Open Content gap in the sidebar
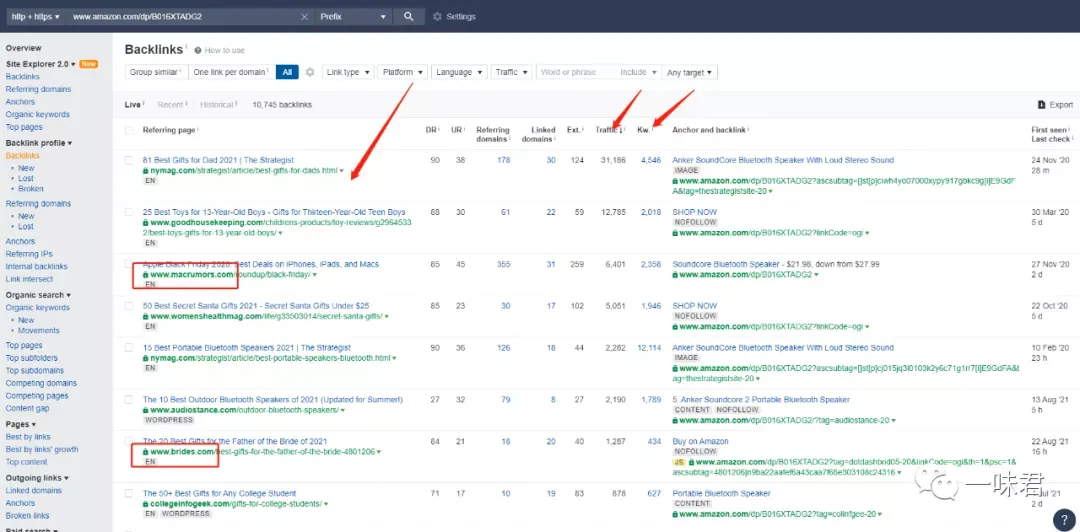This screenshot has width=1080, height=532. [28, 409]
